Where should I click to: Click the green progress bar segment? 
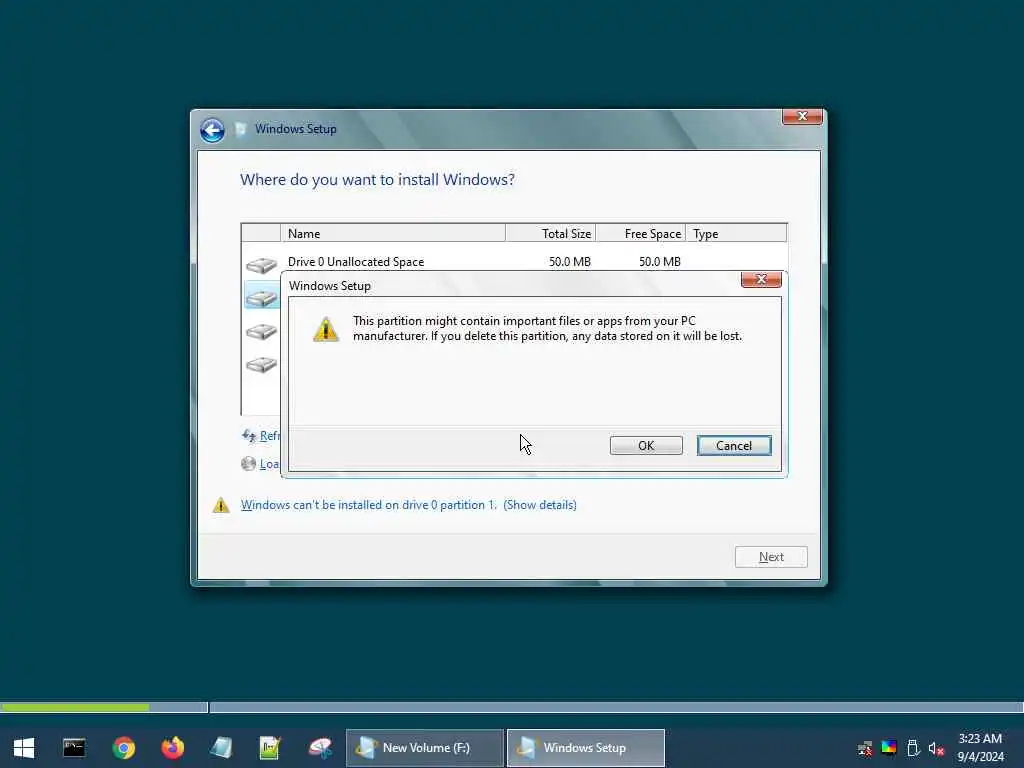click(75, 707)
